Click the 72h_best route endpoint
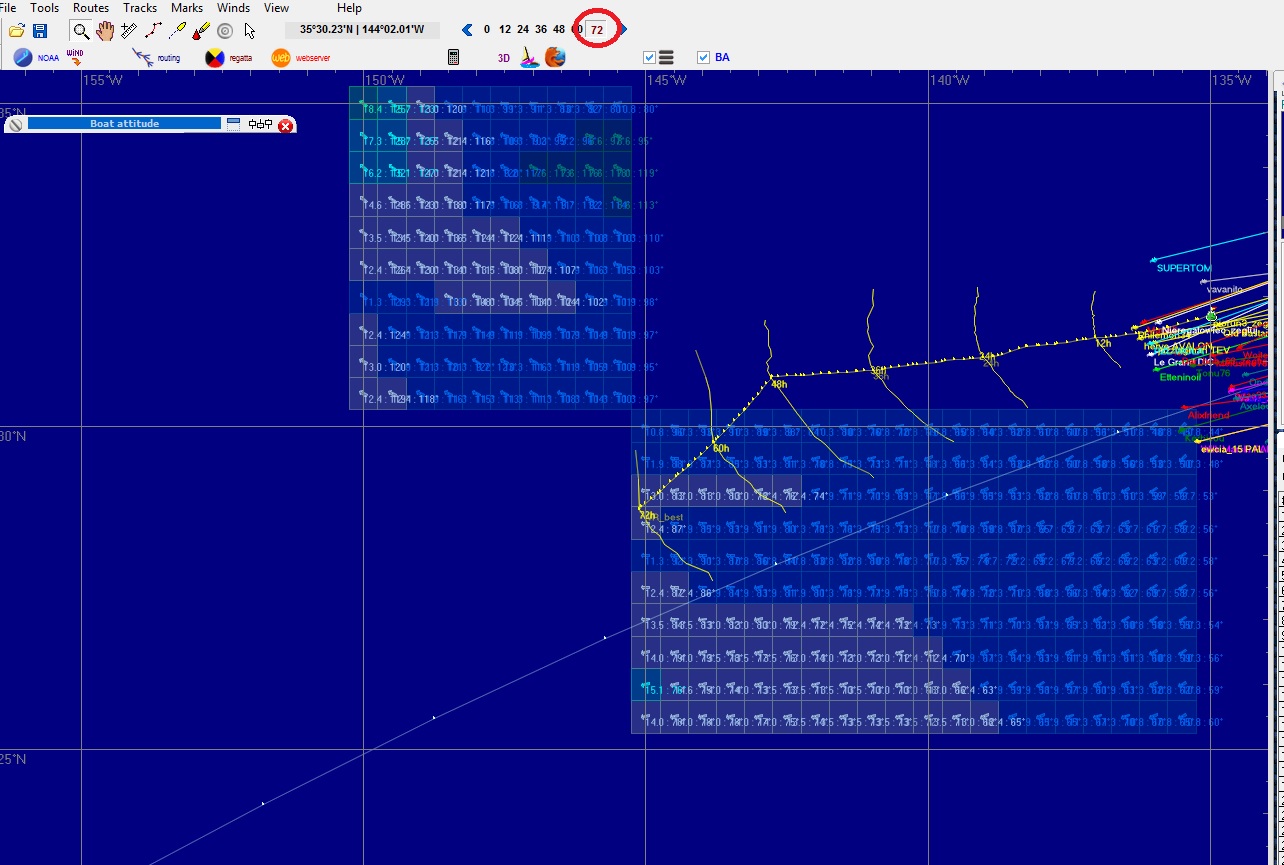 (661, 516)
